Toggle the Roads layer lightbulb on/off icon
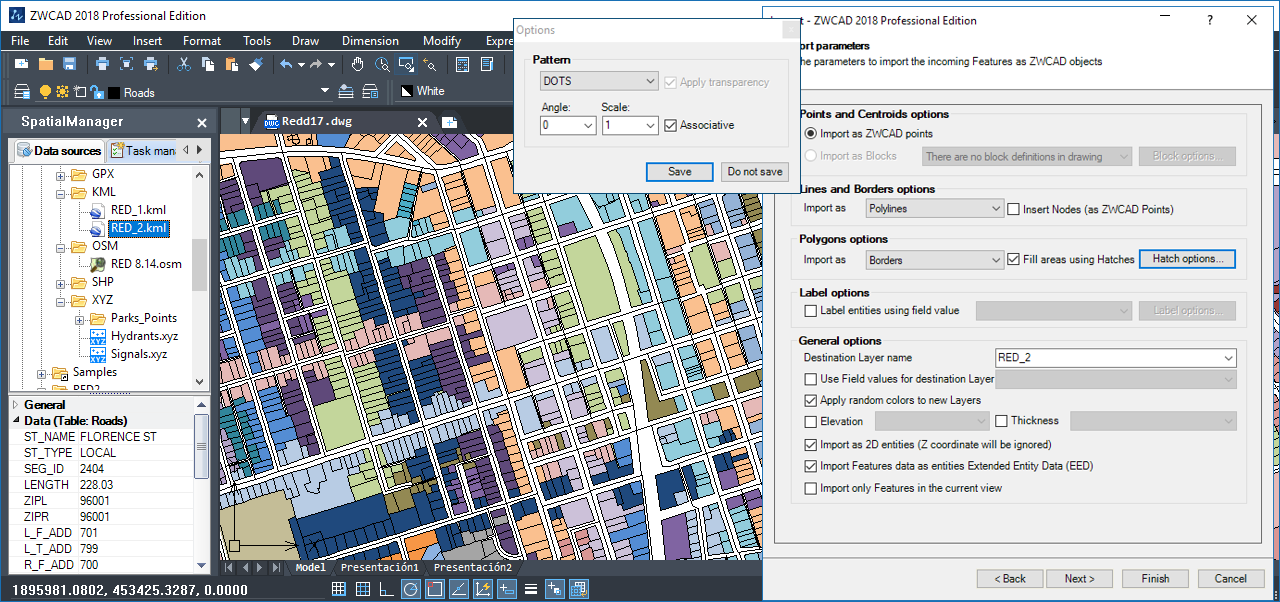 coord(45,92)
